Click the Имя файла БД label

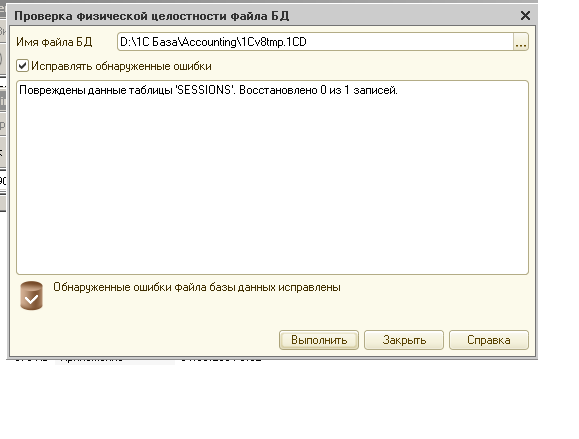tap(54, 42)
